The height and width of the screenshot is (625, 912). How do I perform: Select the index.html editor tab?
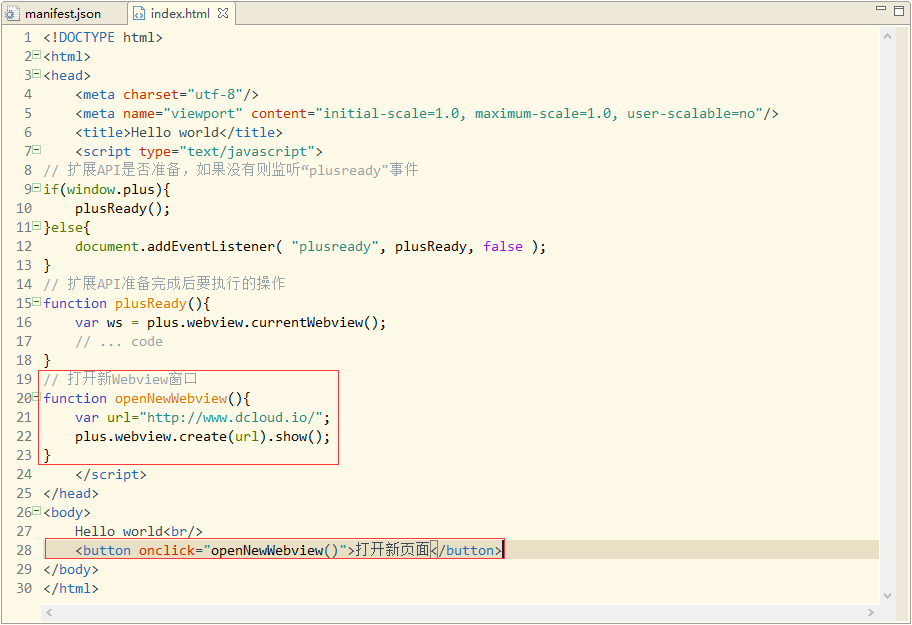(180, 14)
